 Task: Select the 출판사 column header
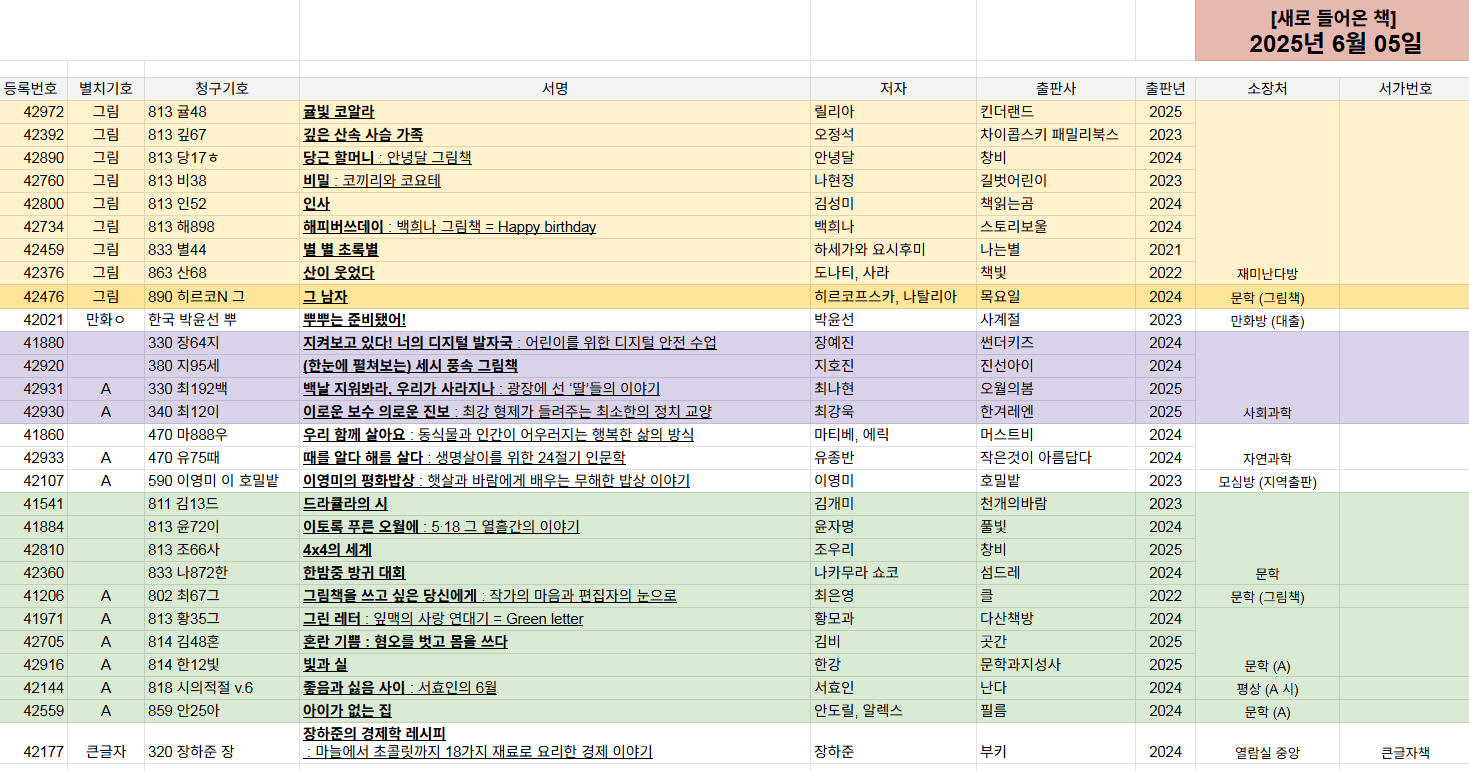[1056, 89]
